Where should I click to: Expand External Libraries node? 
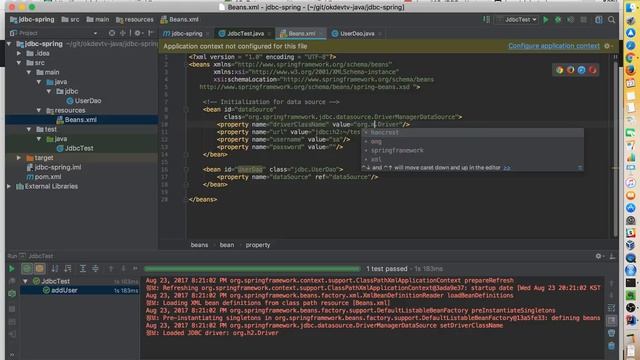(9, 186)
